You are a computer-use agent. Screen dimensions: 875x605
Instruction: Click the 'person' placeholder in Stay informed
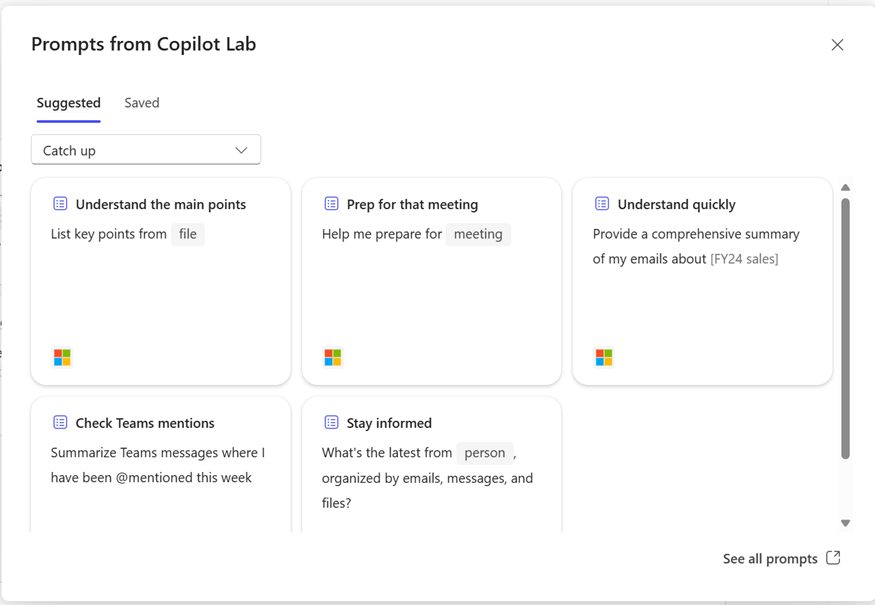coord(485,453)
